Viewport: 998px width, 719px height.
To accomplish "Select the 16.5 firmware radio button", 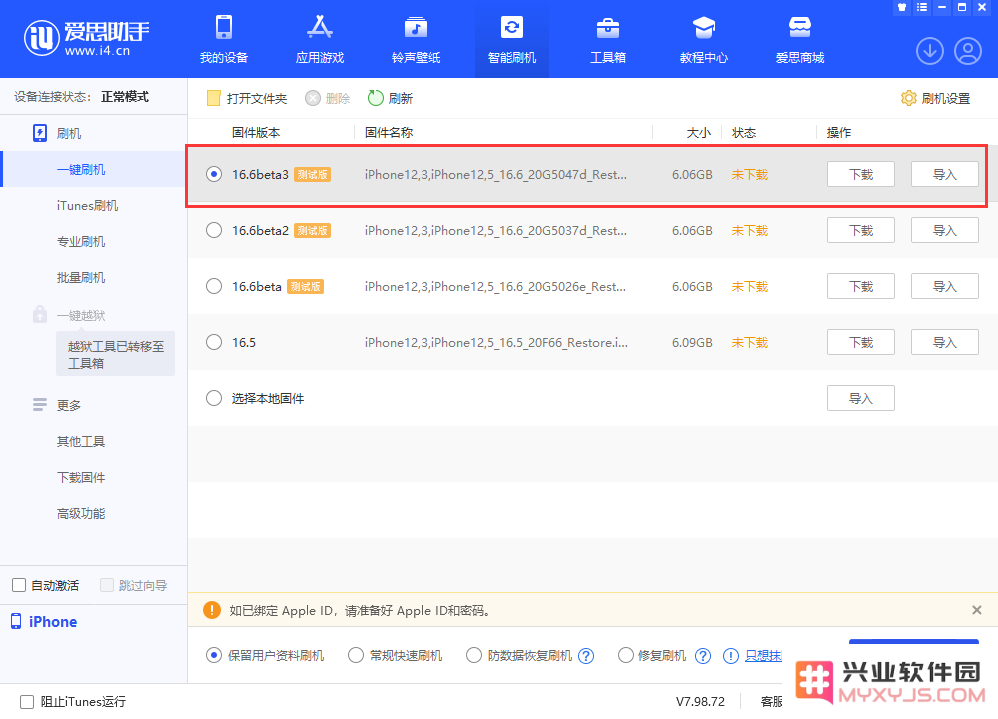I will [214, 342].
